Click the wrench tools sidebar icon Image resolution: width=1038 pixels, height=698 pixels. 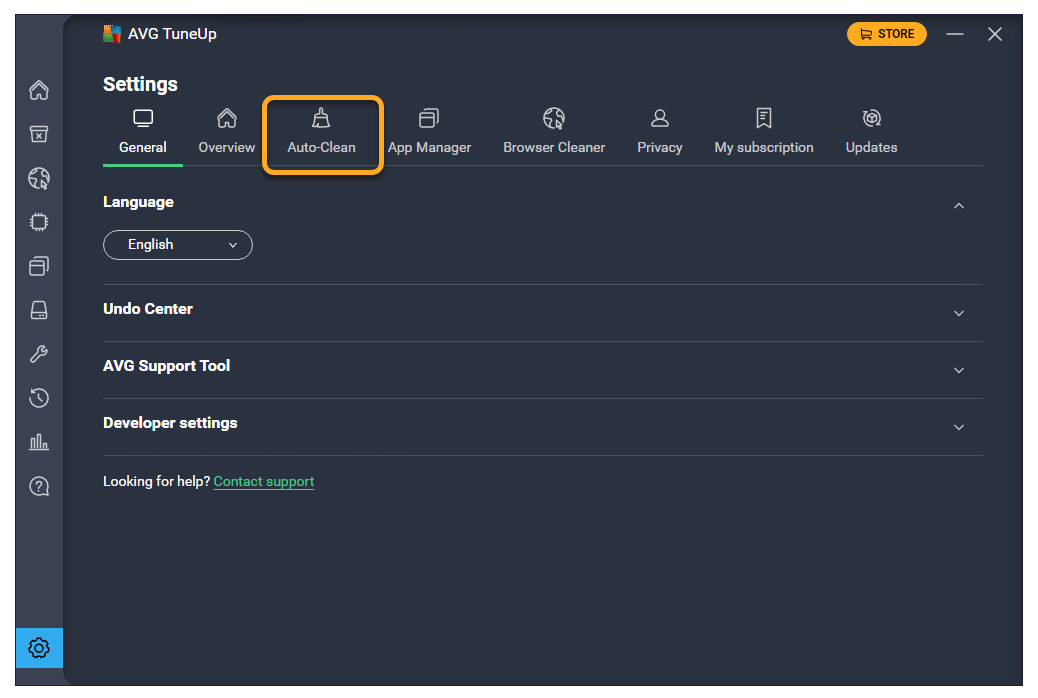[x=39, y=354]
